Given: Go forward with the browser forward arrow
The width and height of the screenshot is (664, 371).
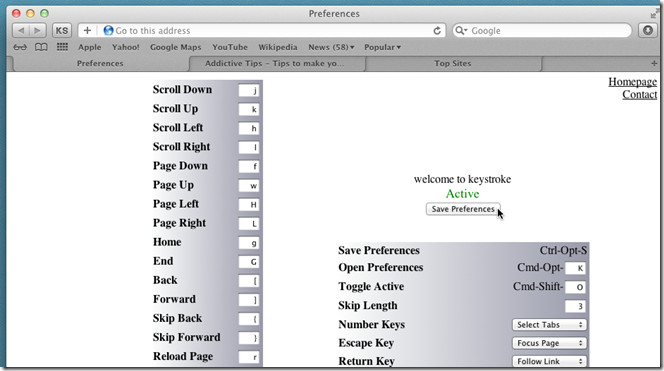Looking at the screenshot, I should point(38,30).
